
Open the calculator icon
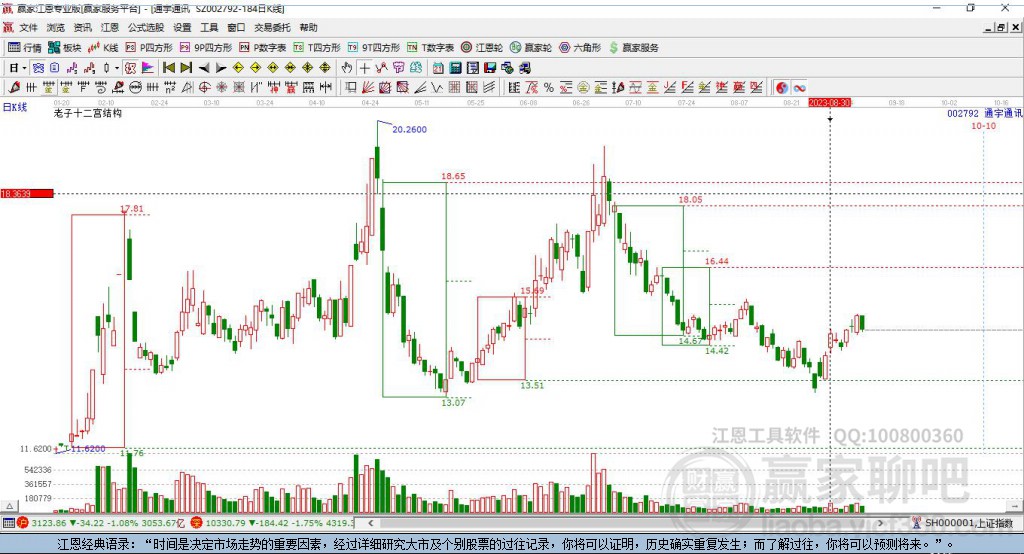pyautogui.click(x=455, y=68)
